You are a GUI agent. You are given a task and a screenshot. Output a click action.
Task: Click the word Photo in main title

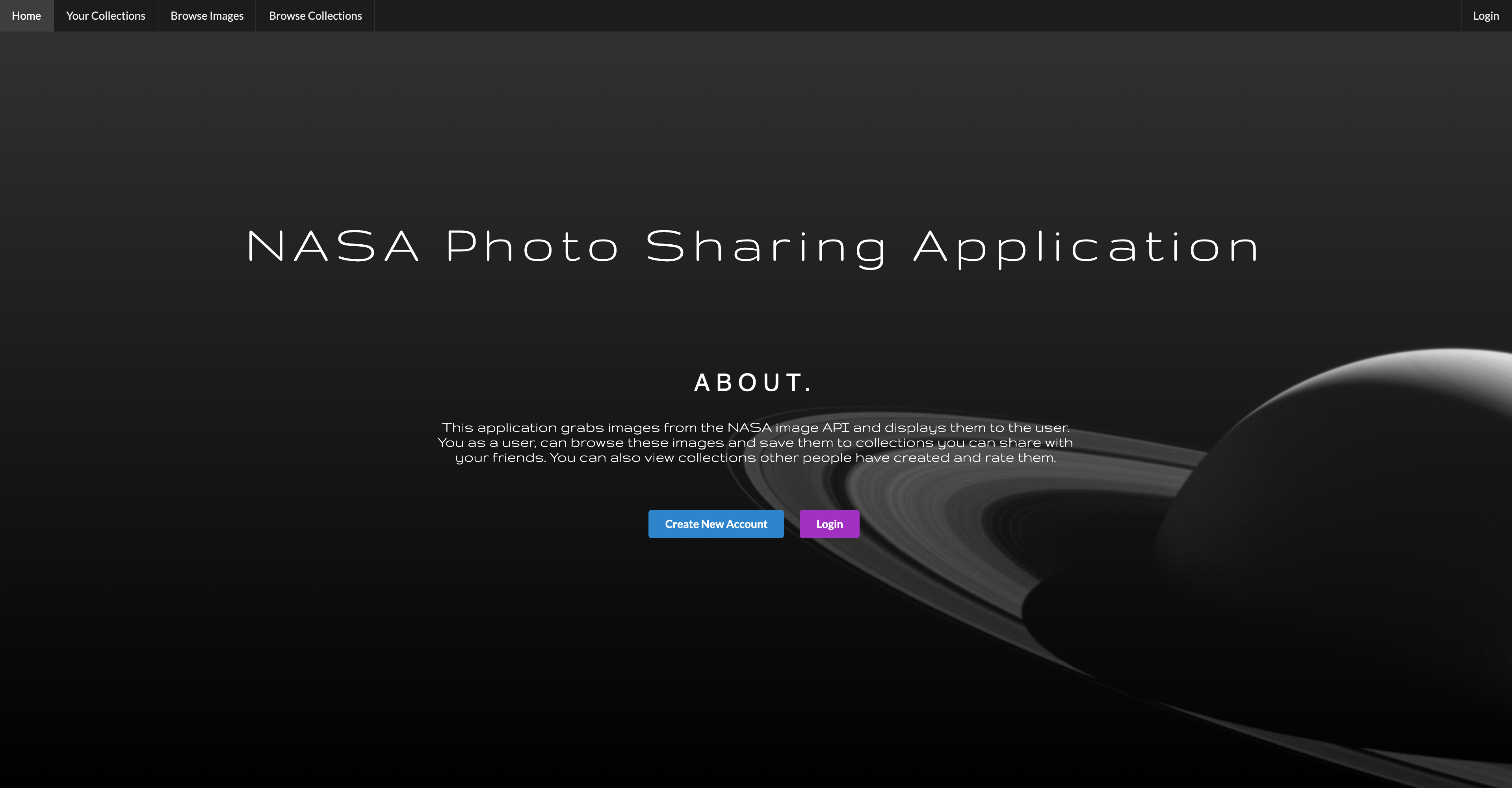click(x=532, y=247)
